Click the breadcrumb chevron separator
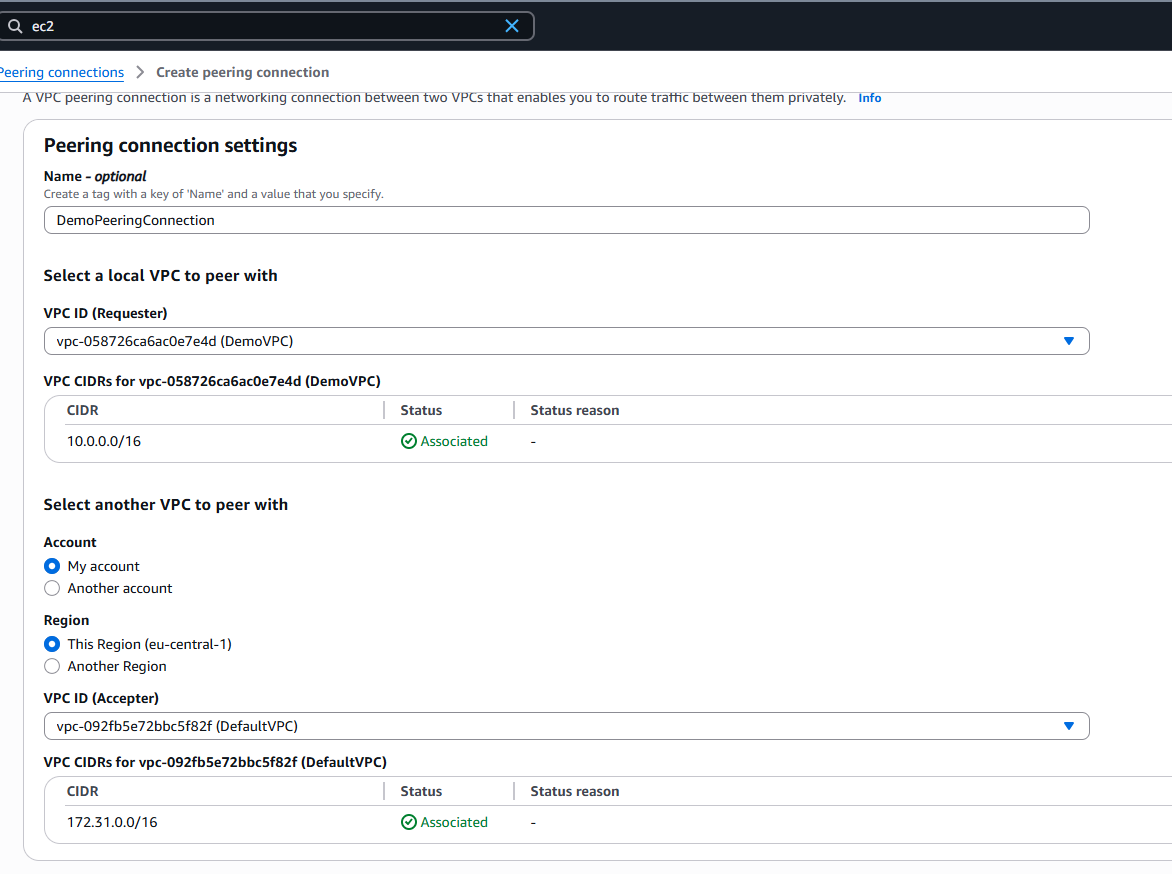Image resolution: width=1172 pixels, height=874 pixels. 140,72
